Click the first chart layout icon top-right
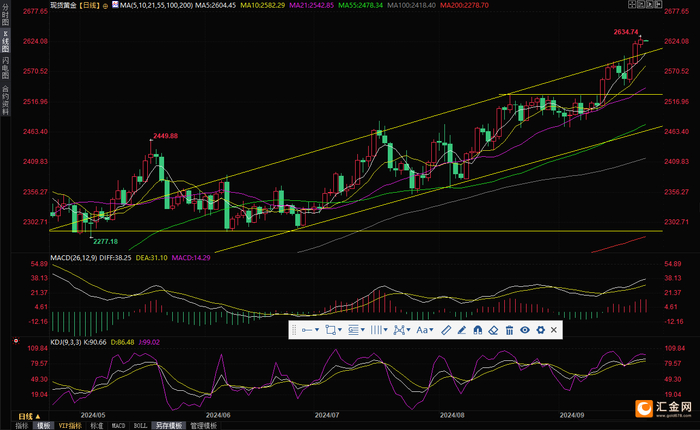Image resolution: width=700 pixels, height=430 pixels. [x=632, y=4]
